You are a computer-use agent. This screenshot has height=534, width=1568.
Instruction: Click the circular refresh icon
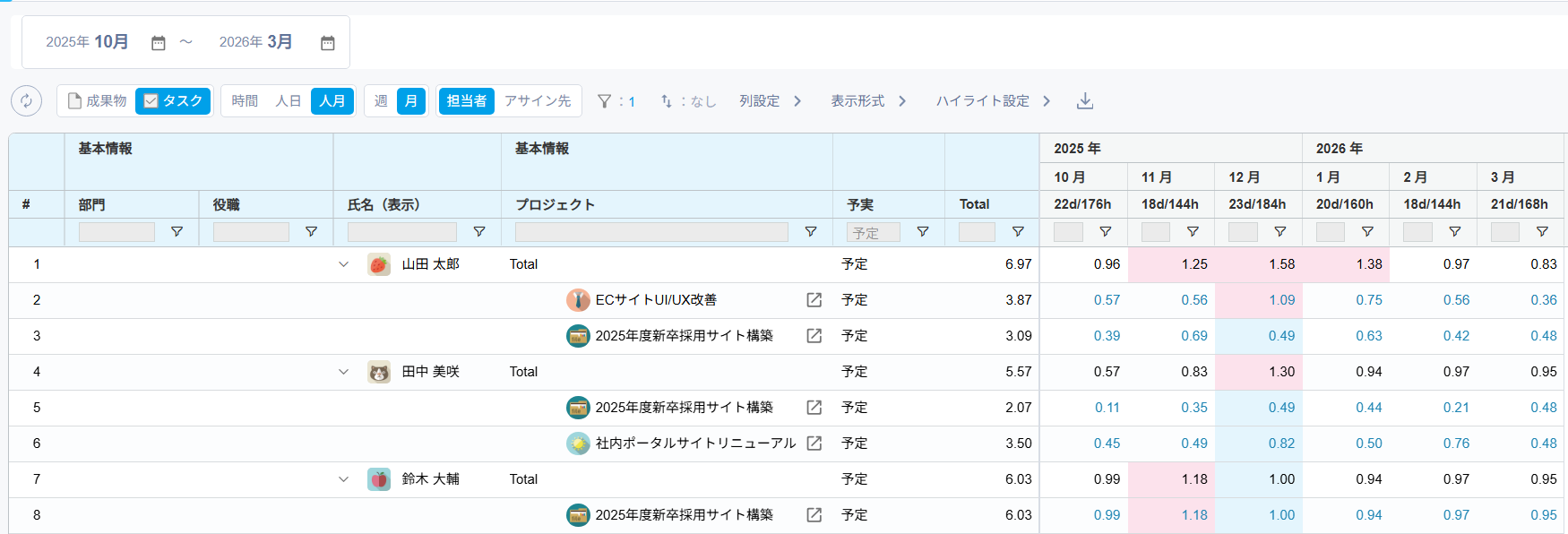(x=26, y=101)
